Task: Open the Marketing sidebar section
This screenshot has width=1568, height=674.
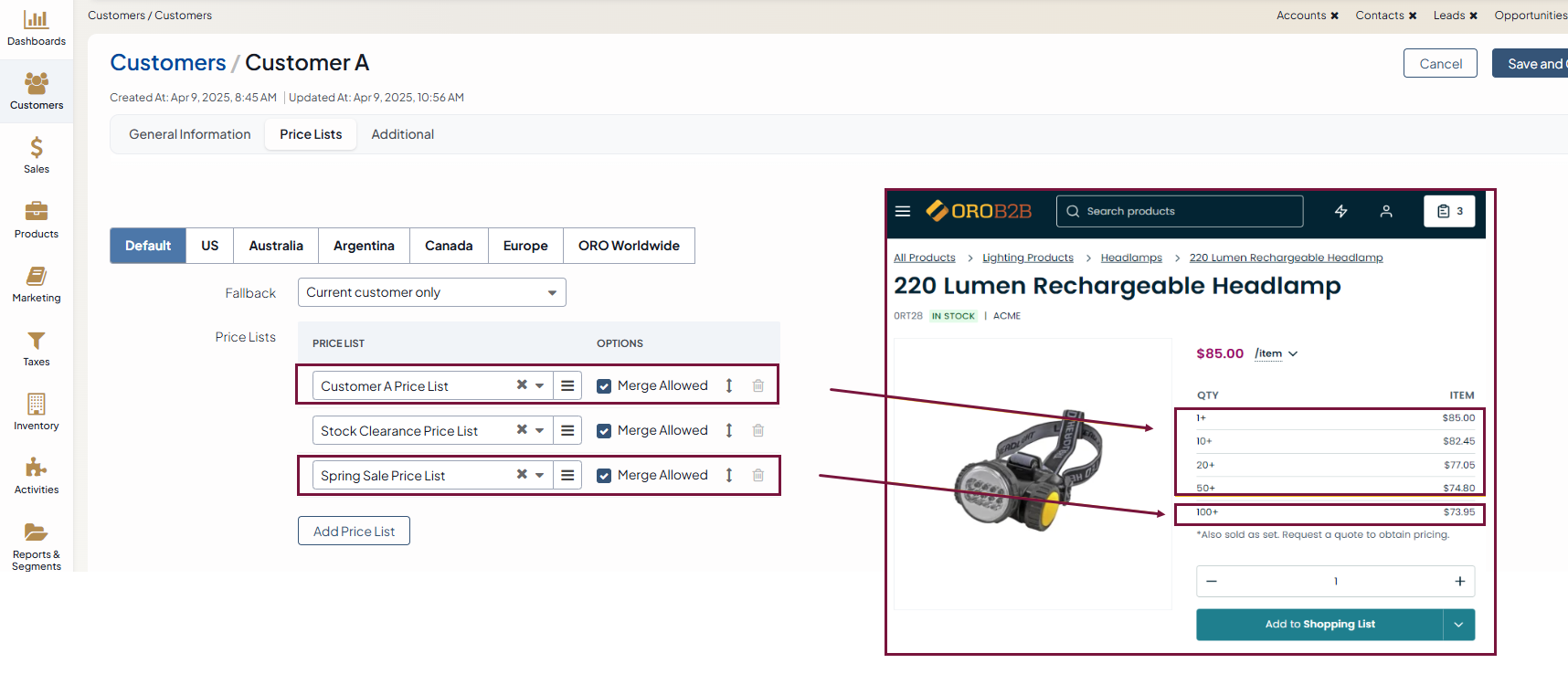Action: 37,284
